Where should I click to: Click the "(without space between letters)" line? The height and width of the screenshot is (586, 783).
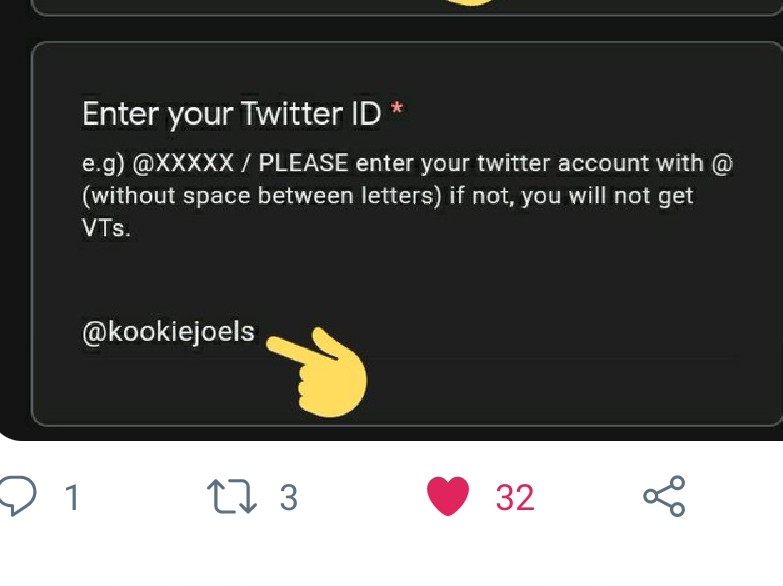[261, 196]
